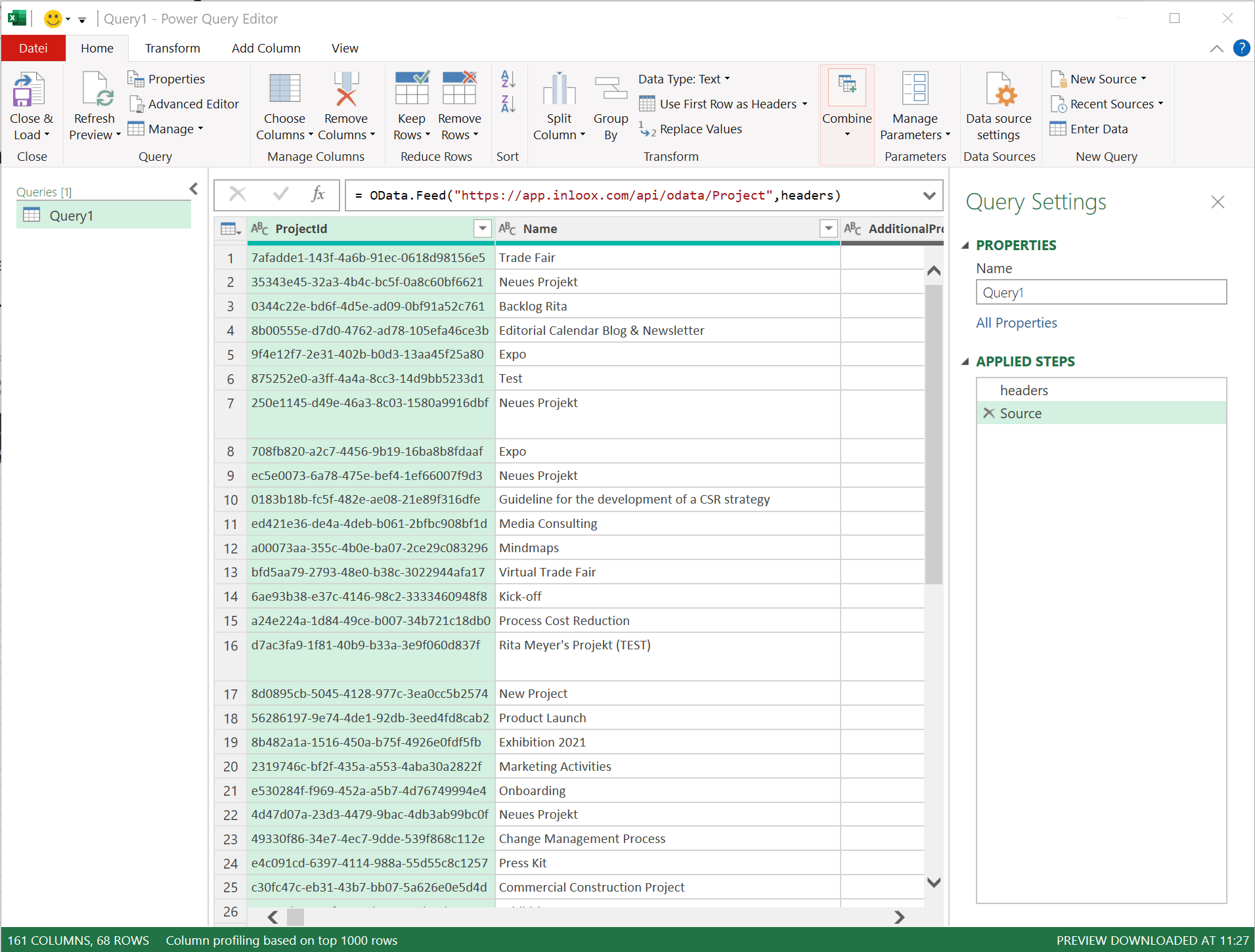The height and width of the screenshot is (952, 1255).
Task: Switch to the Home tab
Action: point(97,48)
